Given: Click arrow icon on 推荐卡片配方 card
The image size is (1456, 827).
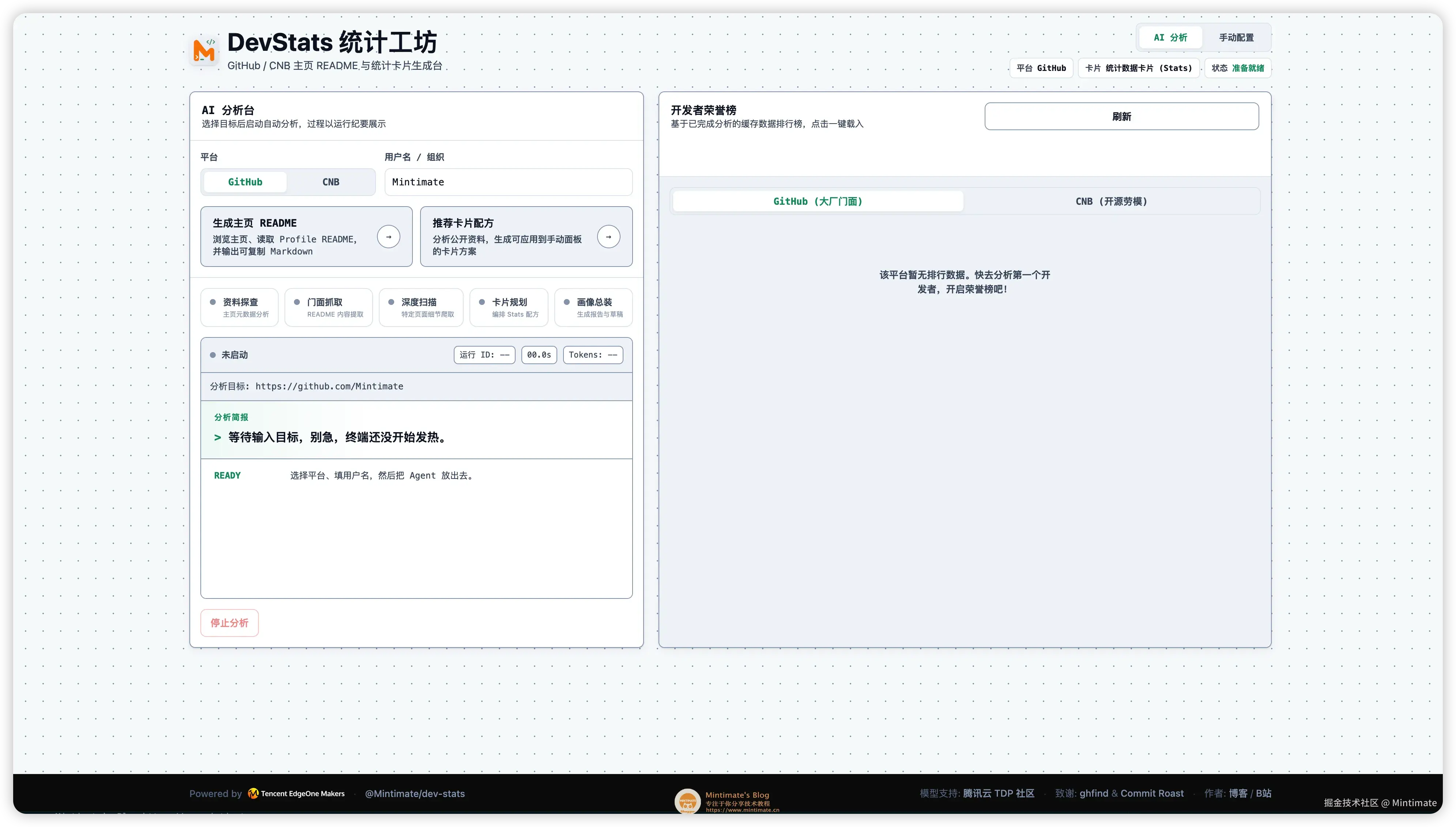Looking at the screenshot, I should 608,237.
